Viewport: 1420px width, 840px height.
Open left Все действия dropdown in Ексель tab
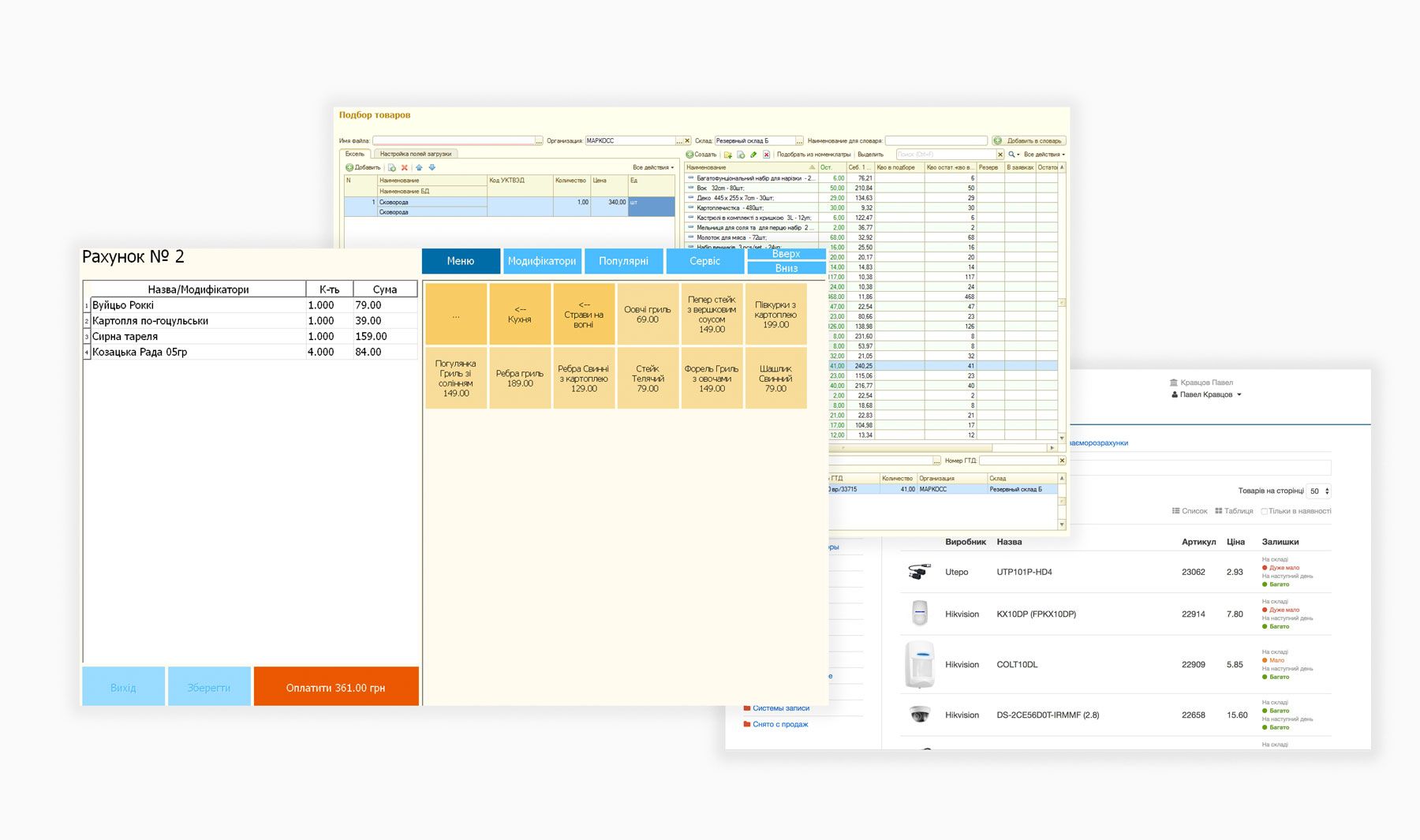(653, 167)
